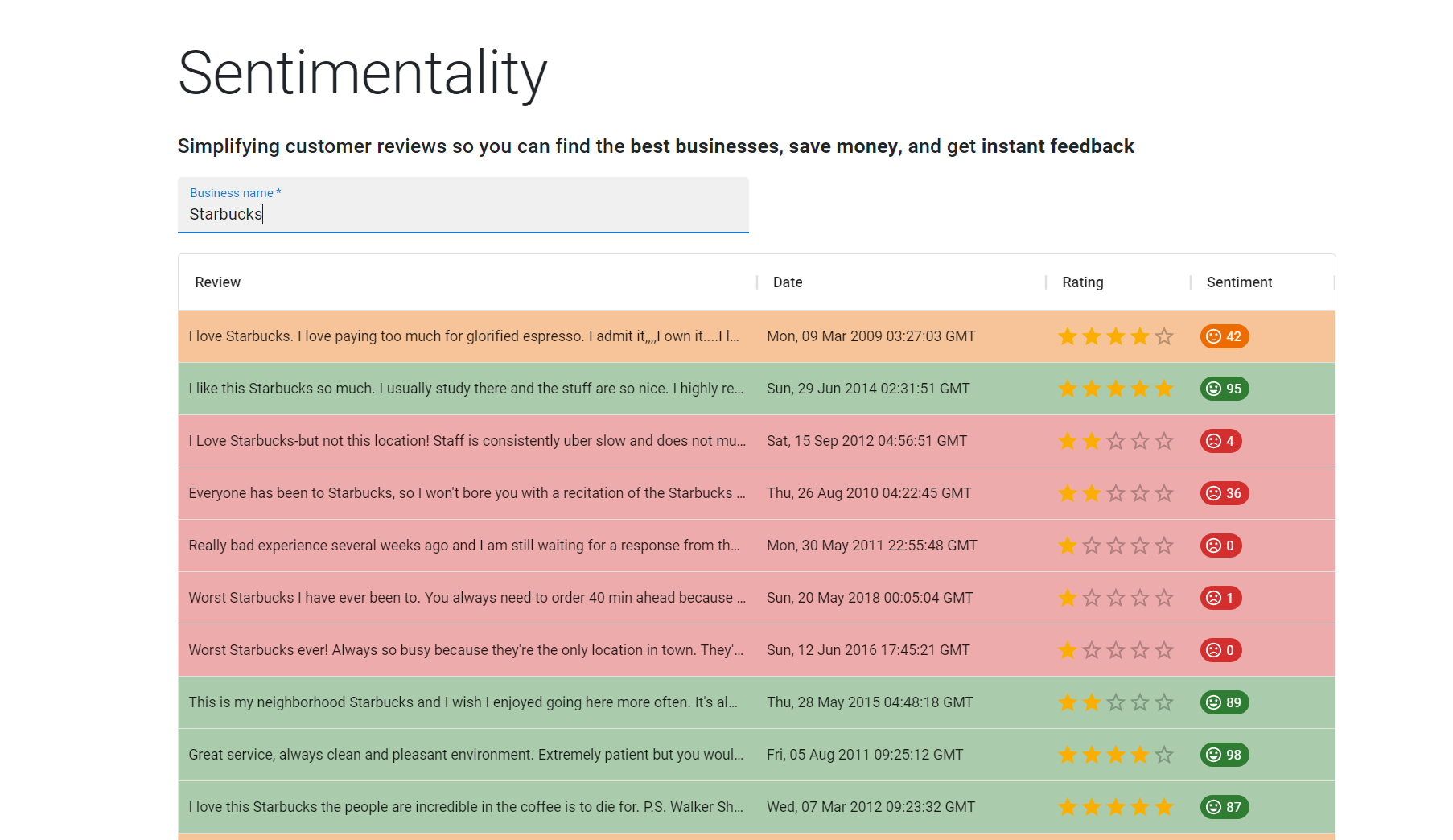Open the 'Worst Starbucks ever!' review
Image resolution: width=1453 pixels, height=840 pixels.
pos(466,650)
